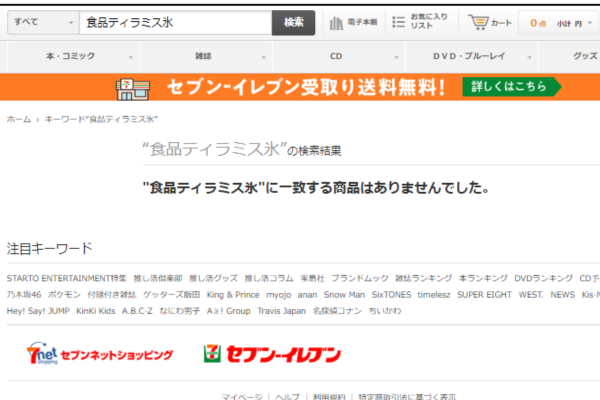Open the すべて search category dropdown
600x400 pixels.
click(x=43, y=23)
